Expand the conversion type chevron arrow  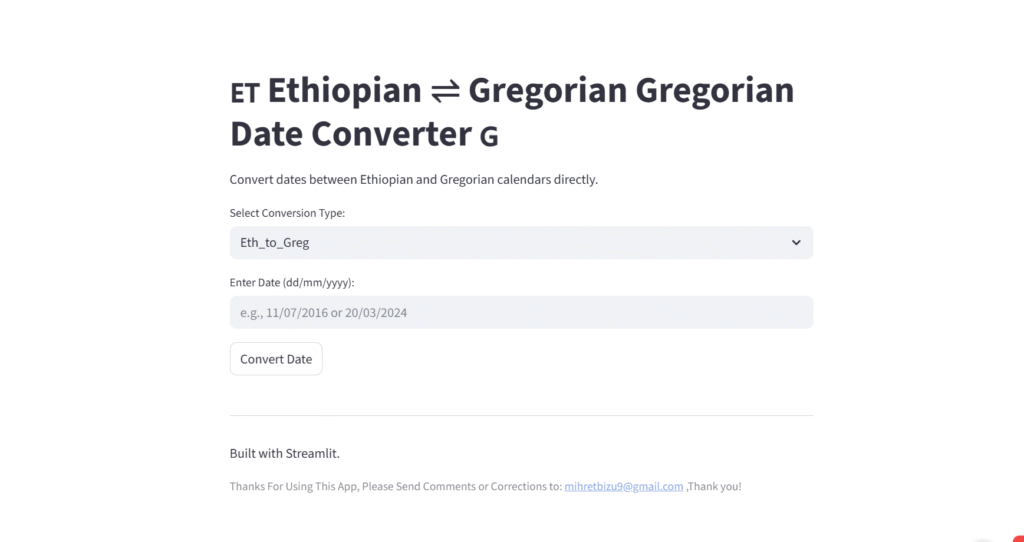(x=796, y=243)
